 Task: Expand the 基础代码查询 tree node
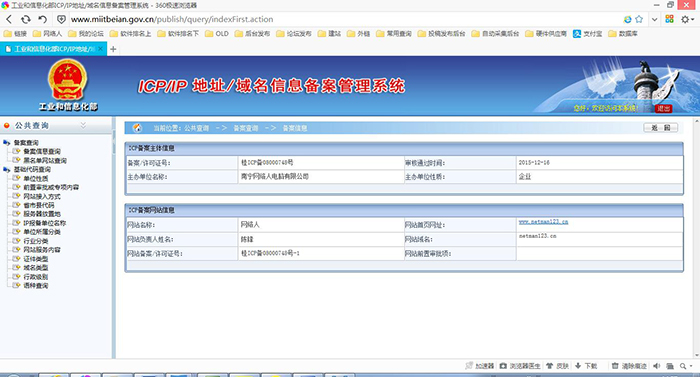[6, 169]
